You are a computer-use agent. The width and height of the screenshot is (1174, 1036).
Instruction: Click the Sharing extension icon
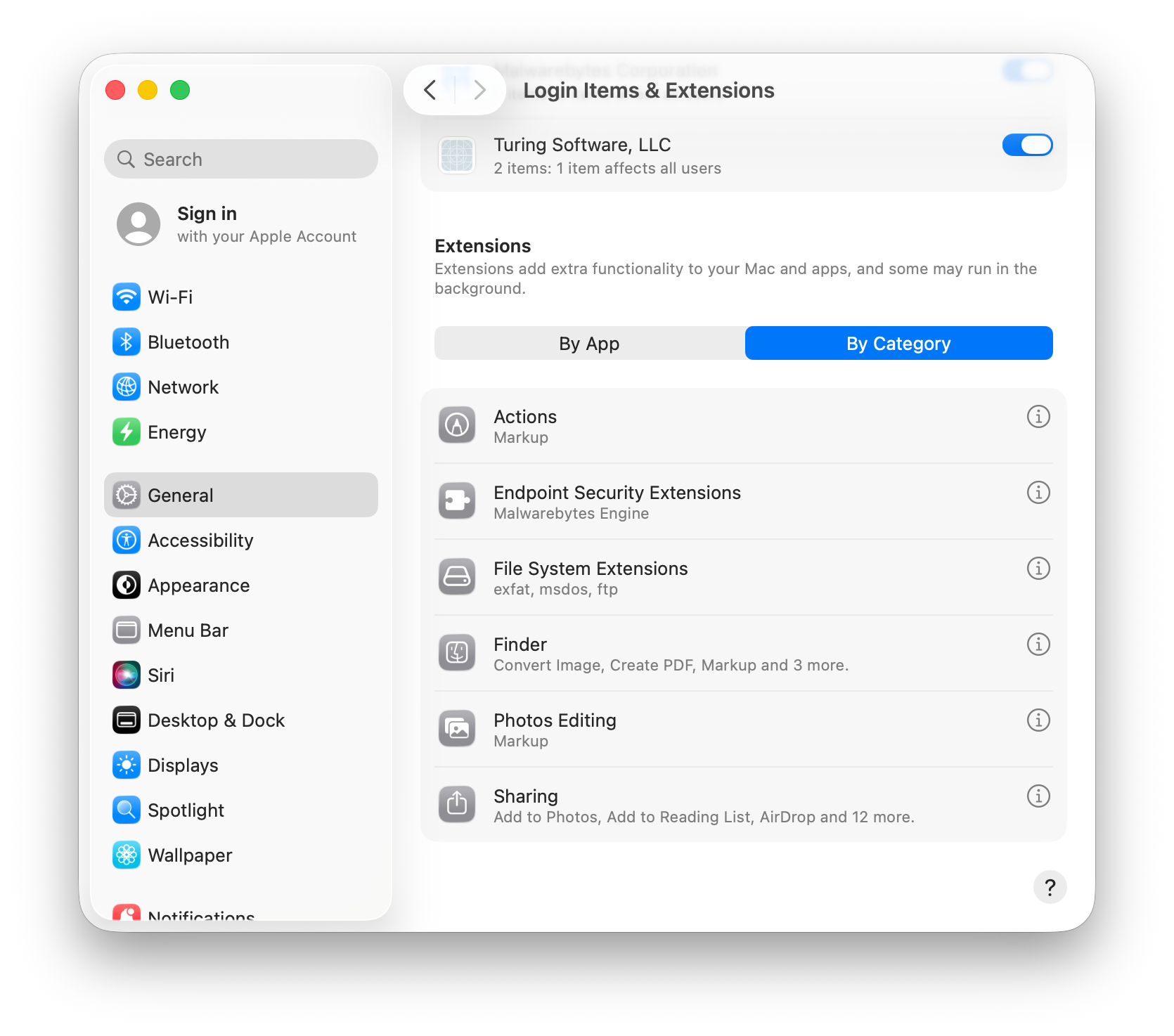tap(457, 804)
